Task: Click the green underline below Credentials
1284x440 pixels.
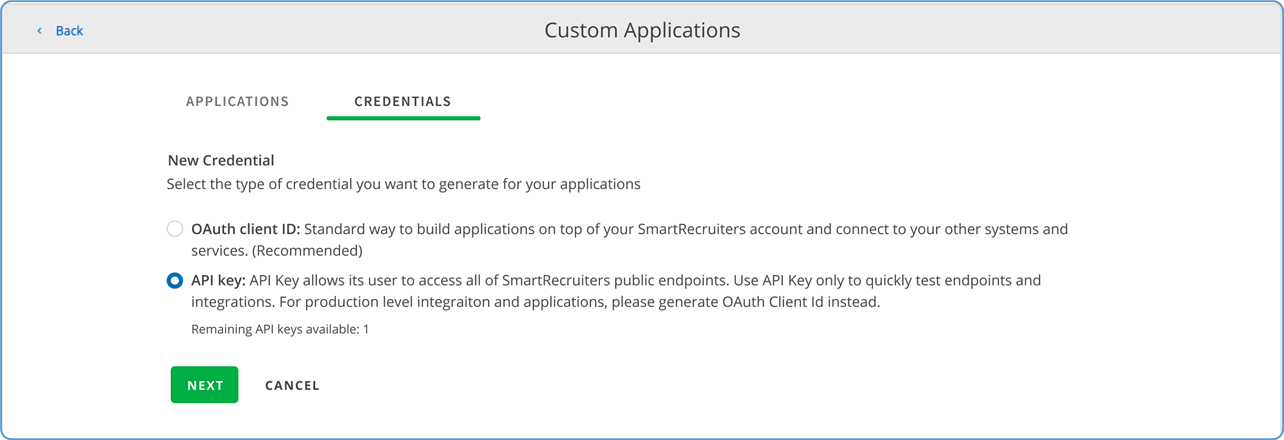Action: click(403, 118)
